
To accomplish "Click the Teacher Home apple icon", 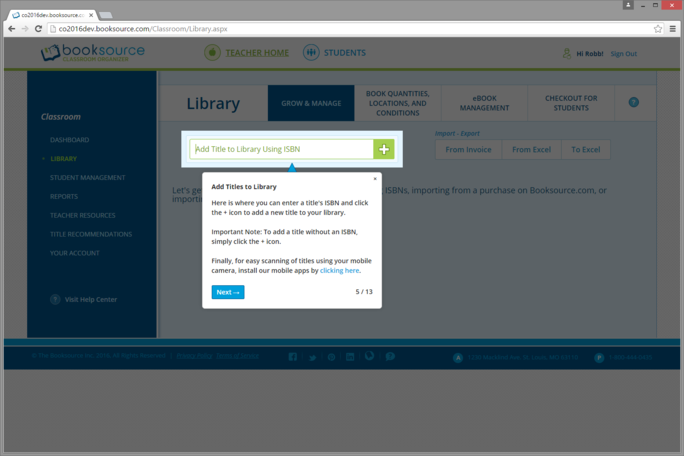I will click(x=212, y=52).
